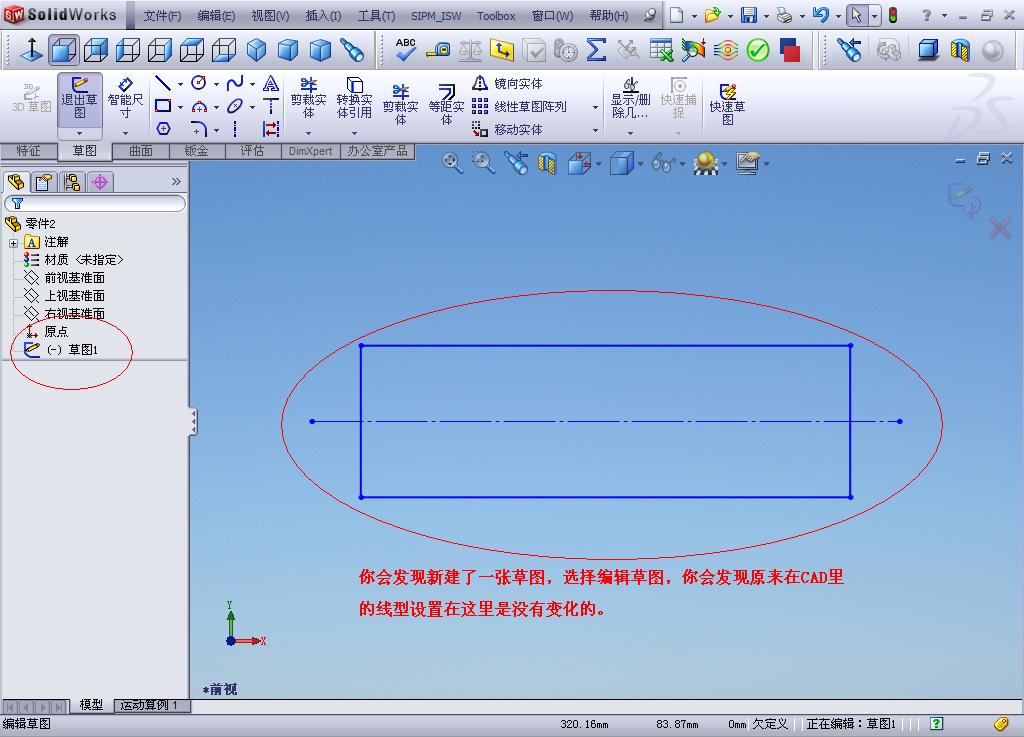The image size is (1024, 737).
Task: Open the Save button dropdown arrow
Action: 766,16
